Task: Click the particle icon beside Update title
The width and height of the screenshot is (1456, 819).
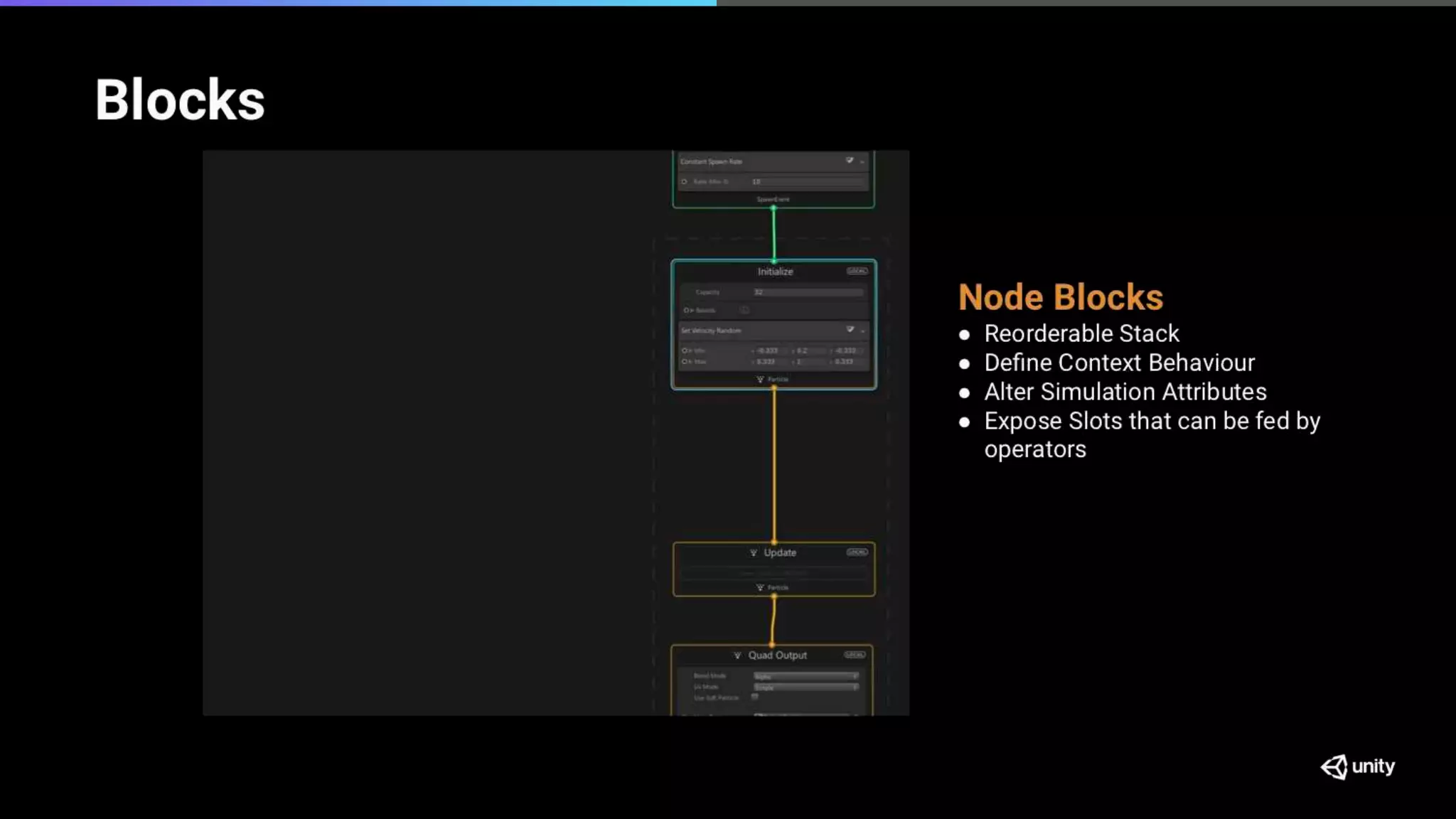Action: (754, 553)
